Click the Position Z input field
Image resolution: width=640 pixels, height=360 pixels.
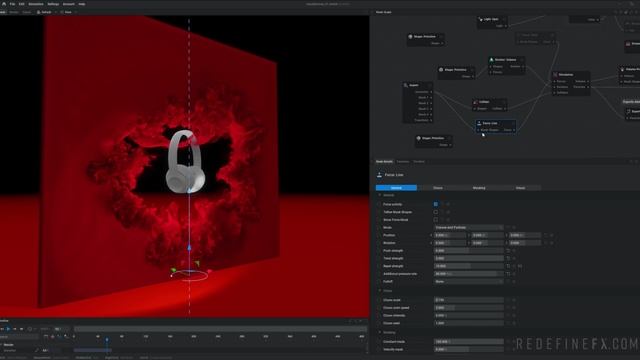point(525,235)
